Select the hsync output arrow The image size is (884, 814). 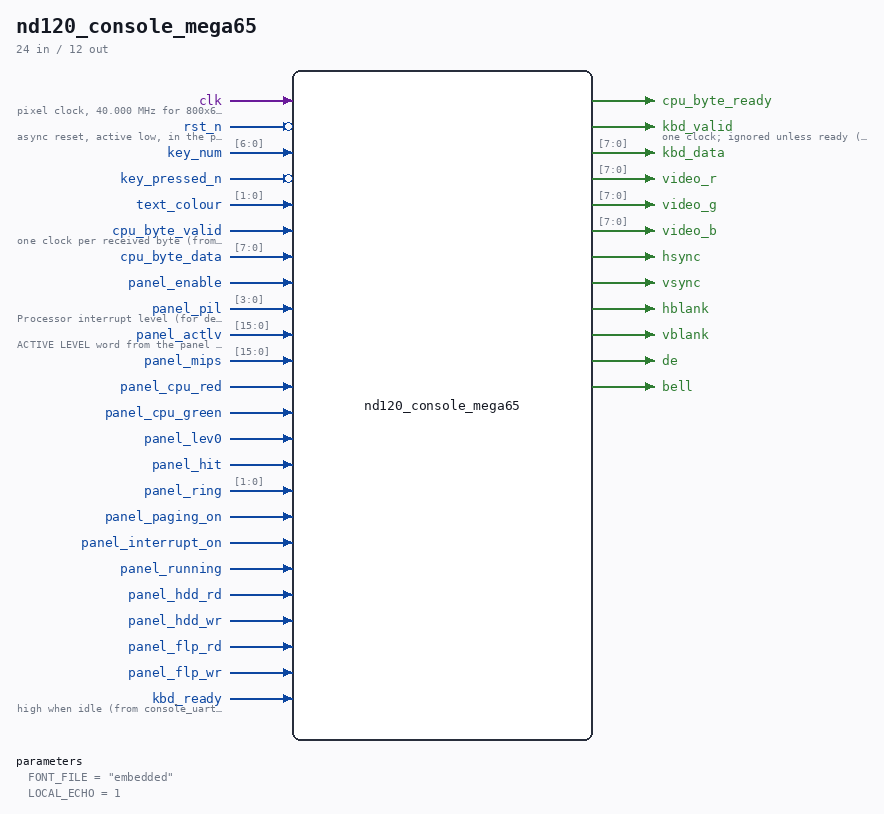(x=649, y=257)
